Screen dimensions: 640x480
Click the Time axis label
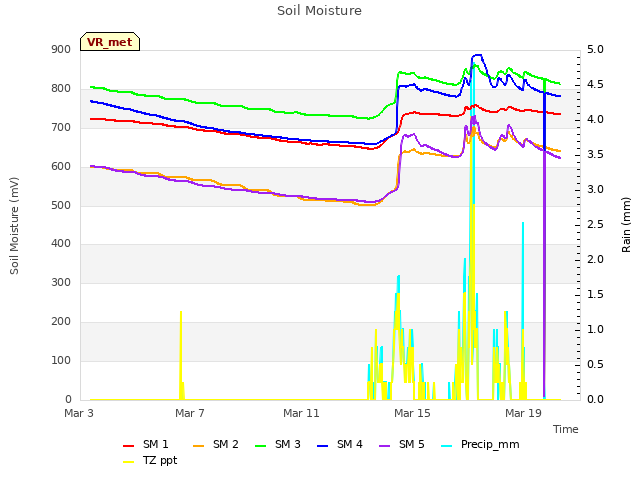566,429
